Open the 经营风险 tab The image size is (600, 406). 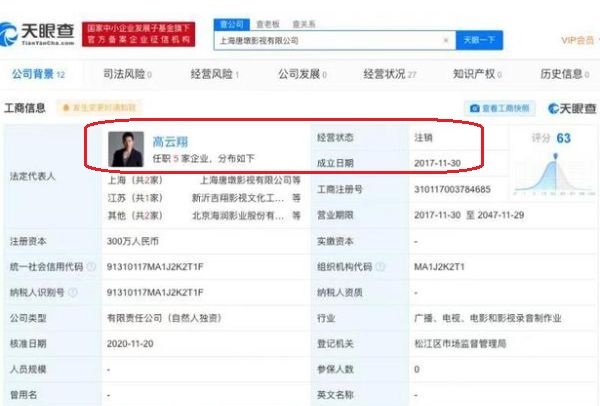tap(215, 74)
